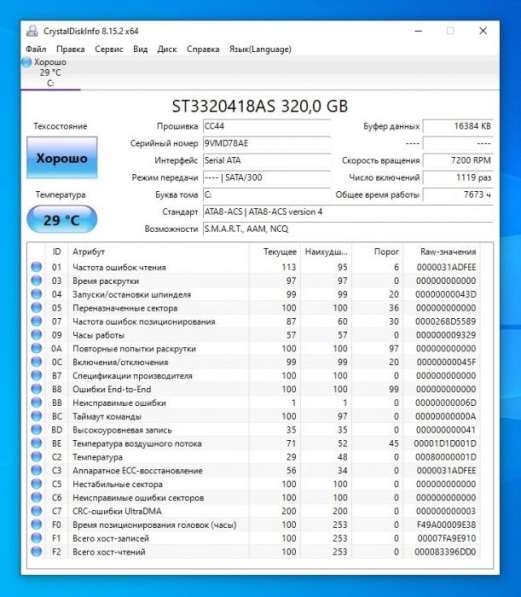This screenshot has width=521, height=597.
Task: Click status icon for 04 Запуски/остановки шпинделя
Action: 36,294
